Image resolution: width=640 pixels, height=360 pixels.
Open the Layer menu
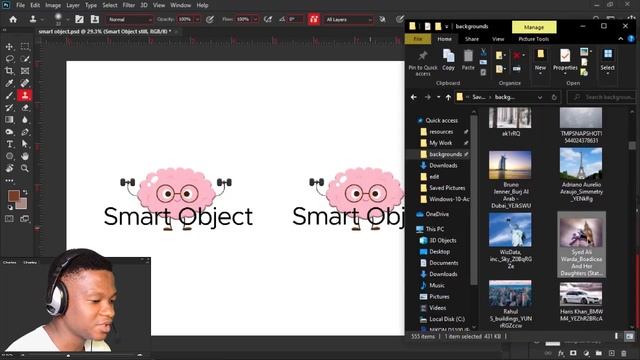73,5
